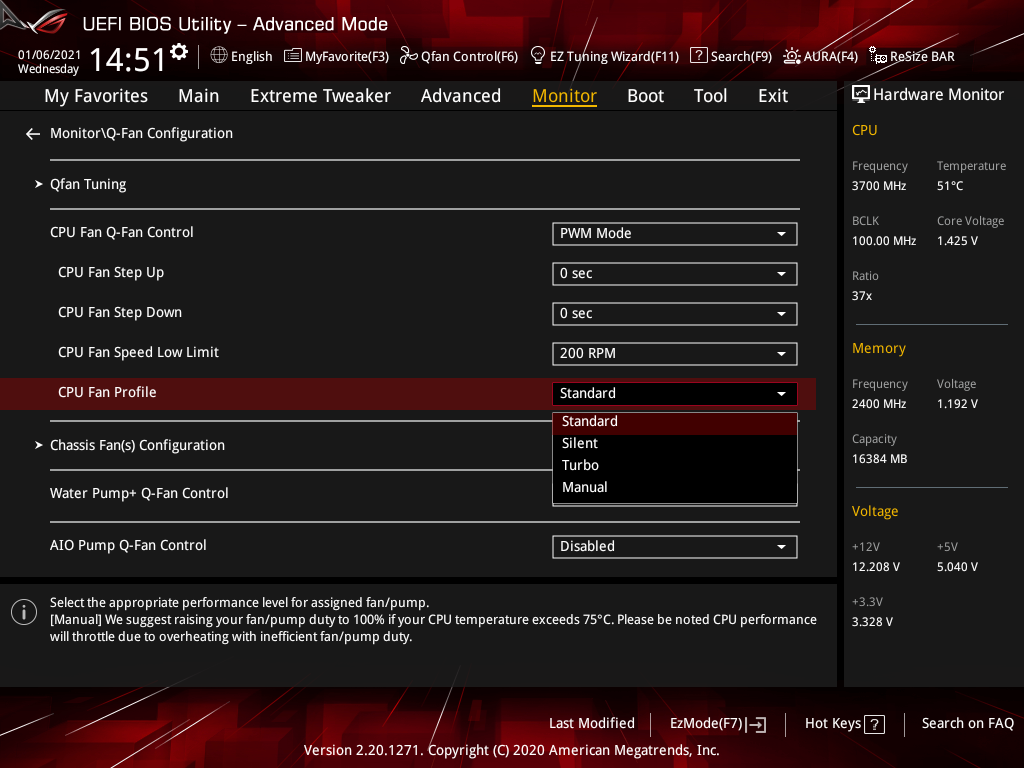The height and width of the screenshot is (768, 1024).
Task: Open the Boot tab
Action: 645,96
